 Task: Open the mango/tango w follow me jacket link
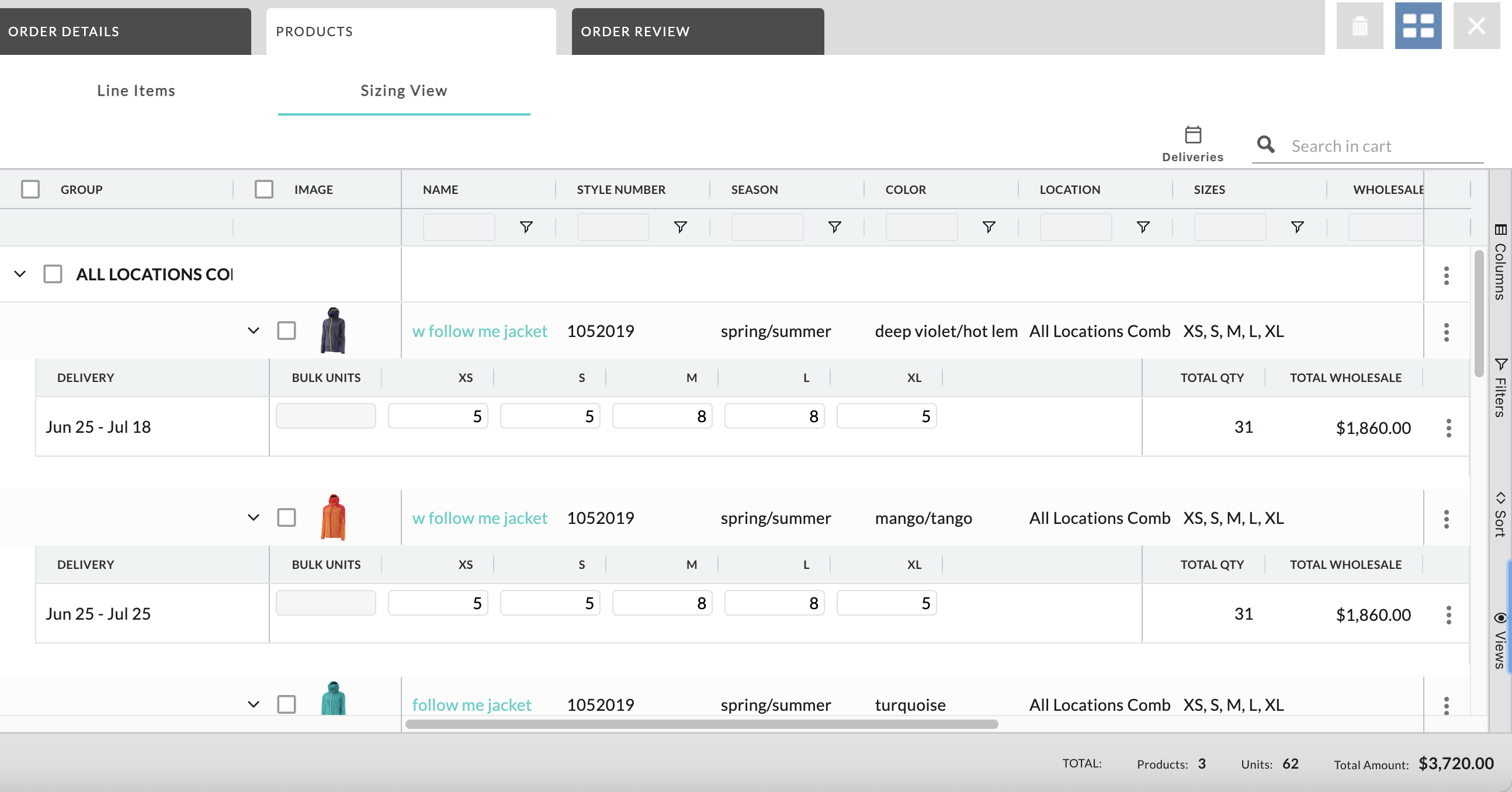(480, 518)
